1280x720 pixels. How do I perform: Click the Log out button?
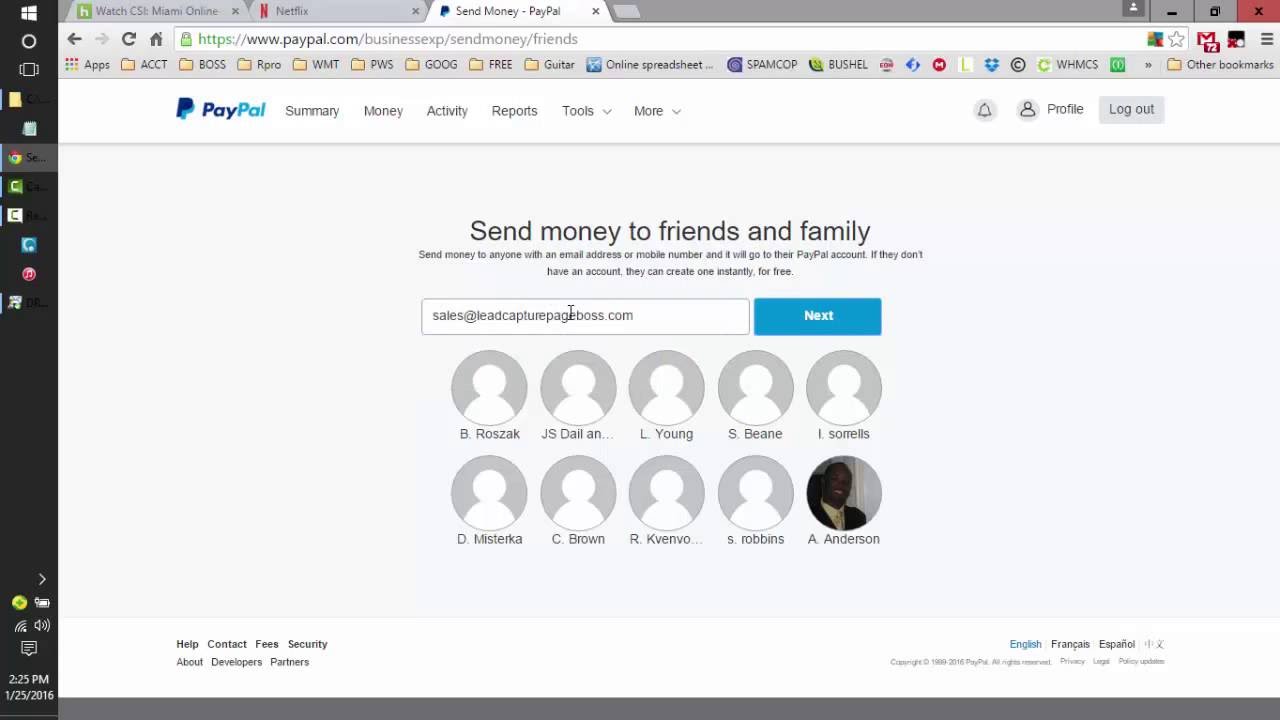(x=1131, y=109)
